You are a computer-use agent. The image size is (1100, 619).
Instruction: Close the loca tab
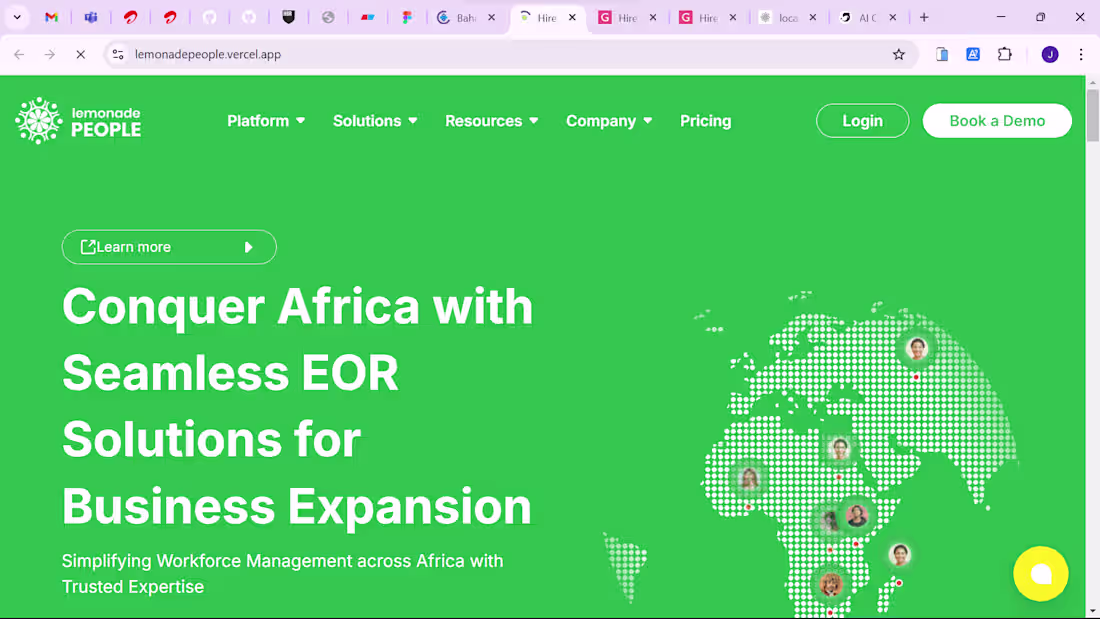(x=813, y=18)
